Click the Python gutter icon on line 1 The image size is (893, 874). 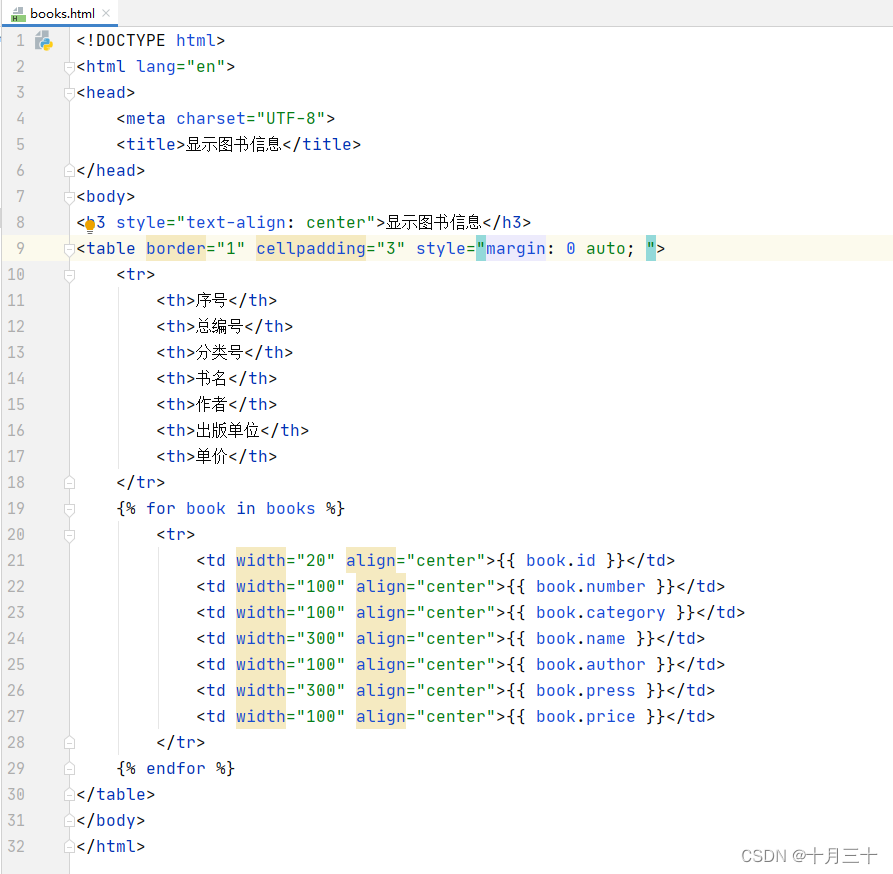44,41
